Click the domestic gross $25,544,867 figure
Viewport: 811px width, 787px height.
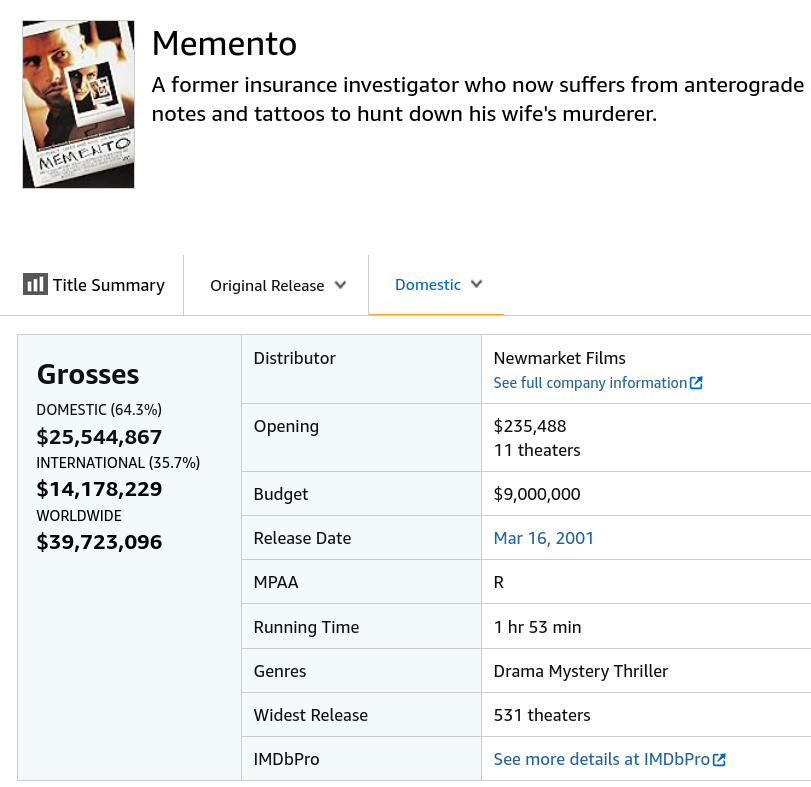[99, 437]
